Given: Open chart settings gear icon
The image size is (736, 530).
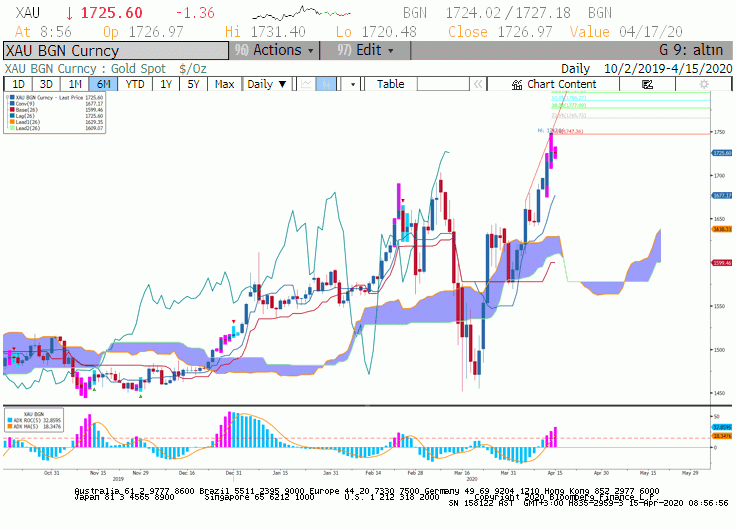Looking at the screenshot, I should (704, 84).
